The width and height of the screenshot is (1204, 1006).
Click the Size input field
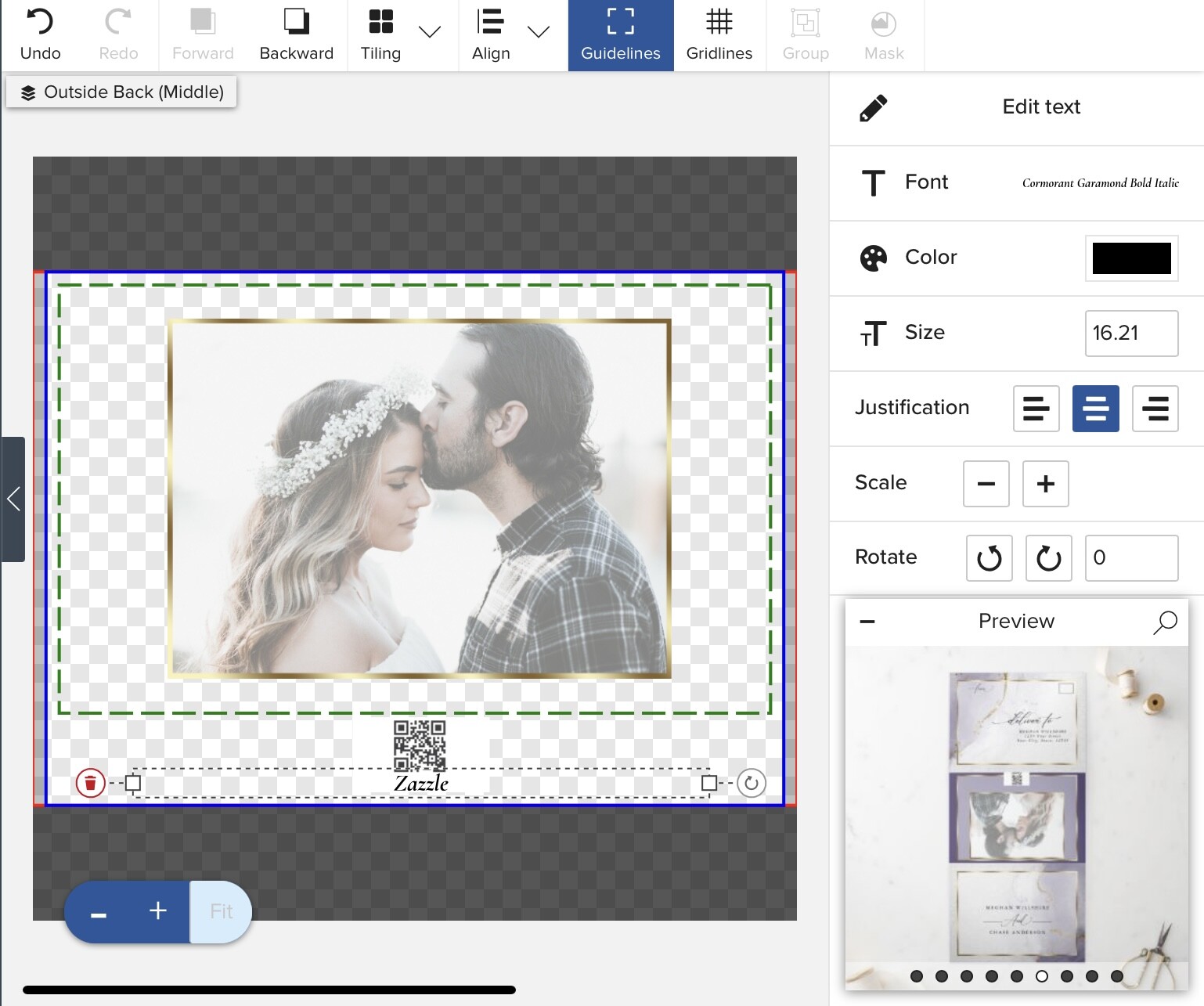(1131, 334)
